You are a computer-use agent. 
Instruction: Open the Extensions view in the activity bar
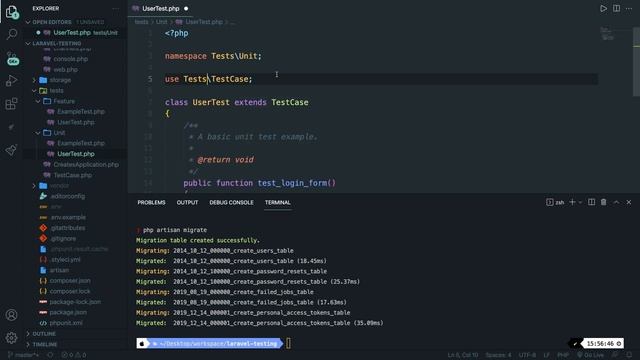click(12, 104)
